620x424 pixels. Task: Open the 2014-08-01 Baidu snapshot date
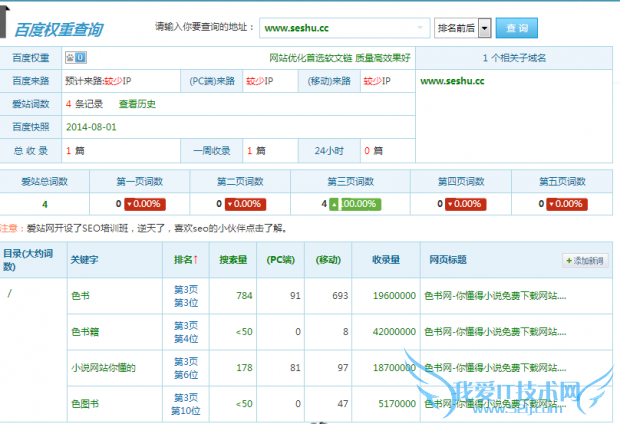click(x=92, y=127)
